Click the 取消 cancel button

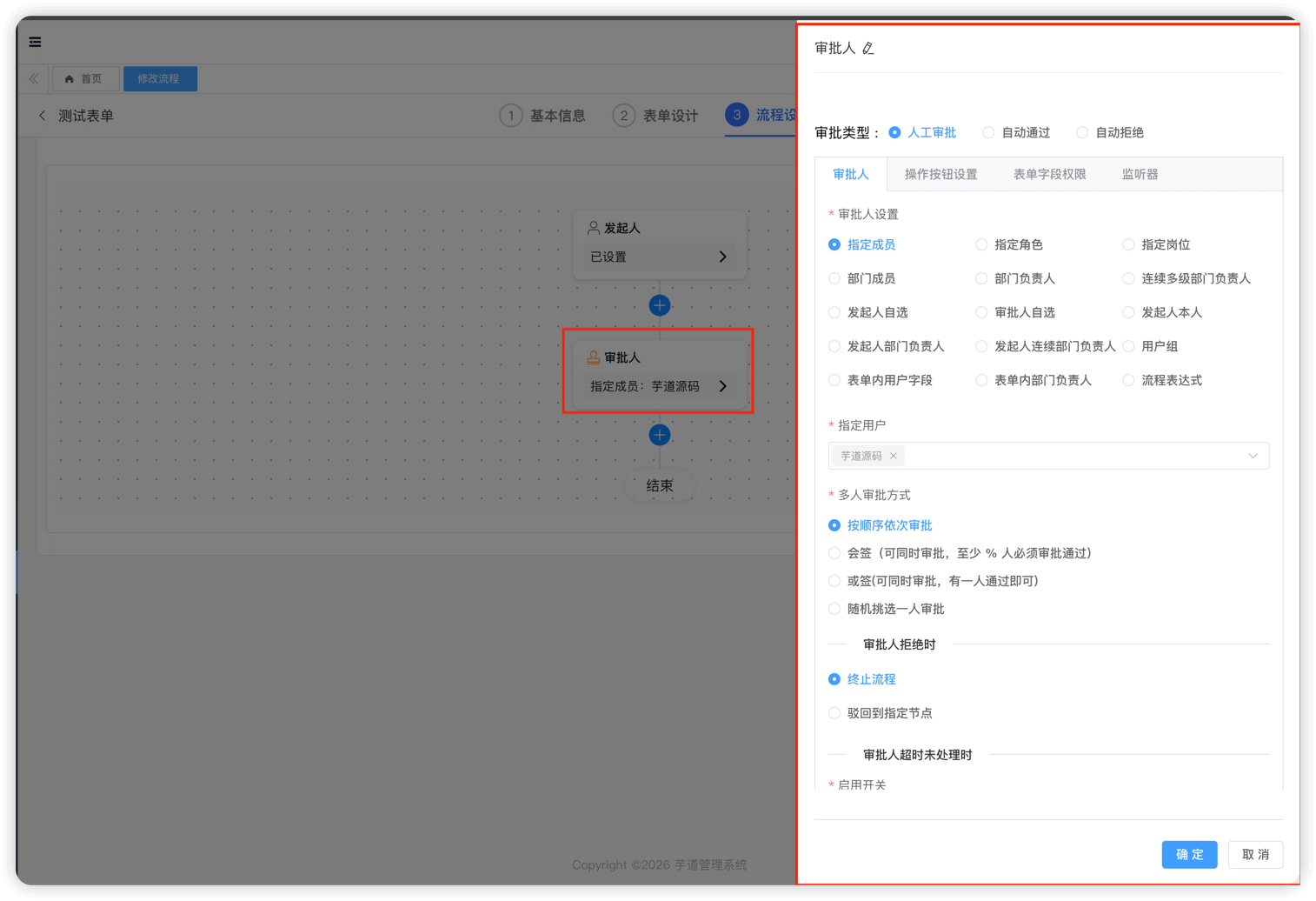coord(1255,854)
